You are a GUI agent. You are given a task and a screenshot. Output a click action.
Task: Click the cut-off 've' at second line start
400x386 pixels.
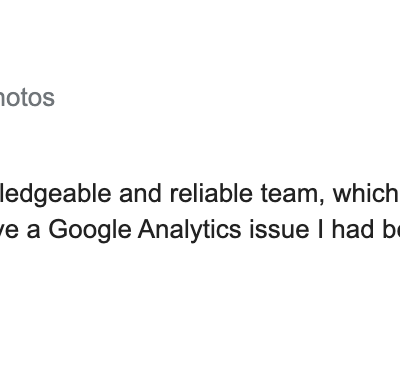(9, 232)
